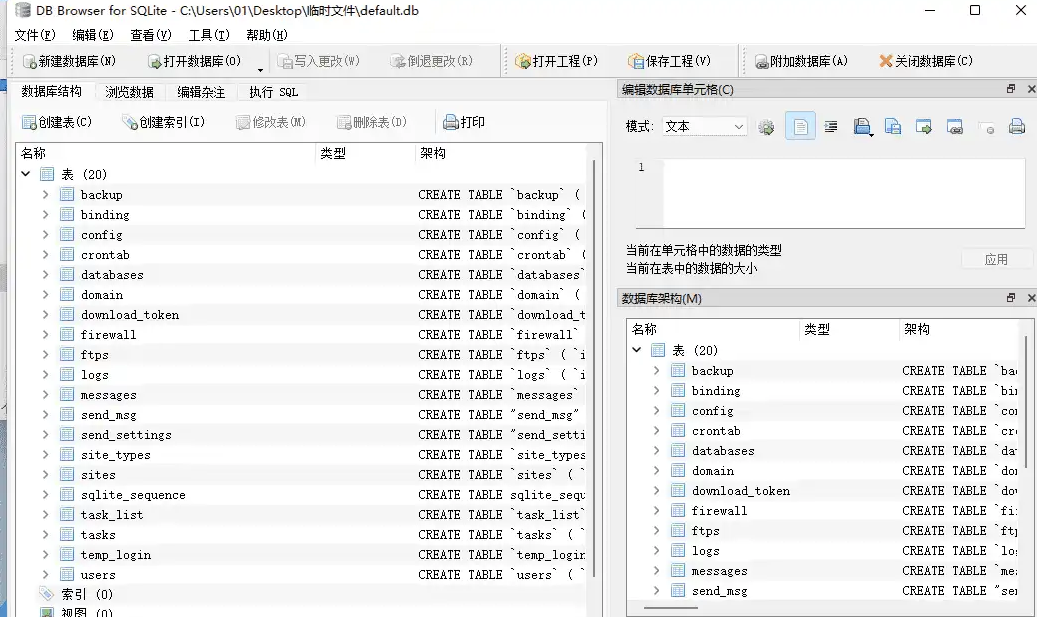The width and height of the screenshot is (1037, 617).
Task: Set the current cell value to NULL
Action: coord(985,126)
